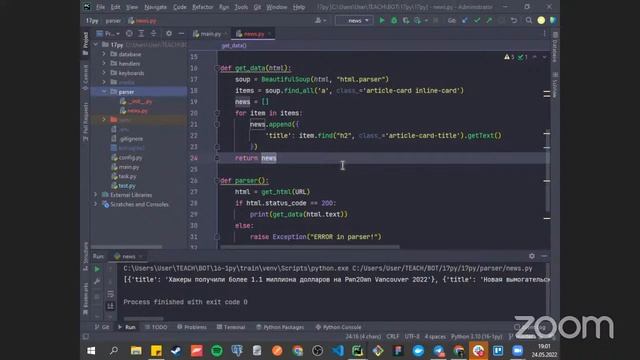This screenshot has height=360, width=640.
Task: Open the Refactor menu
Action: 202,7
